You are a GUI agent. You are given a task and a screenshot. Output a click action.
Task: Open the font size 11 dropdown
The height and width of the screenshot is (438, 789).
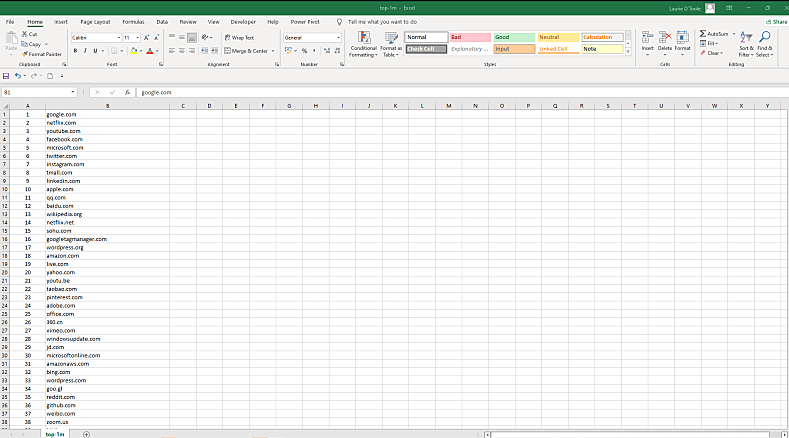click(138, 38)
